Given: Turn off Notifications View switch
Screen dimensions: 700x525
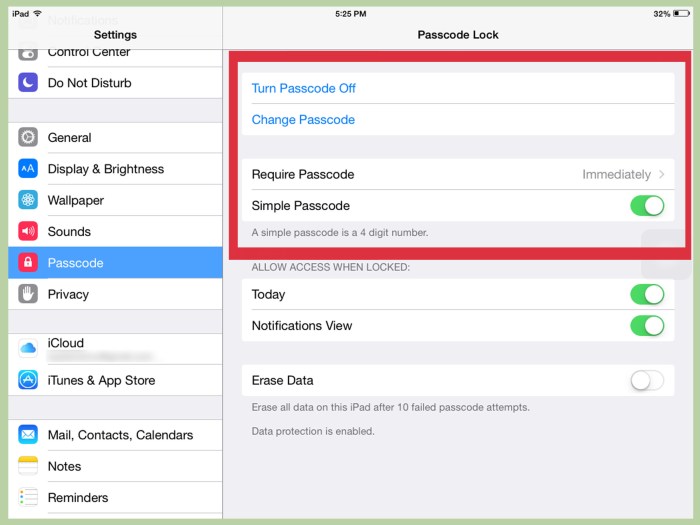Looking at the screenshot, I should [647, 326].
